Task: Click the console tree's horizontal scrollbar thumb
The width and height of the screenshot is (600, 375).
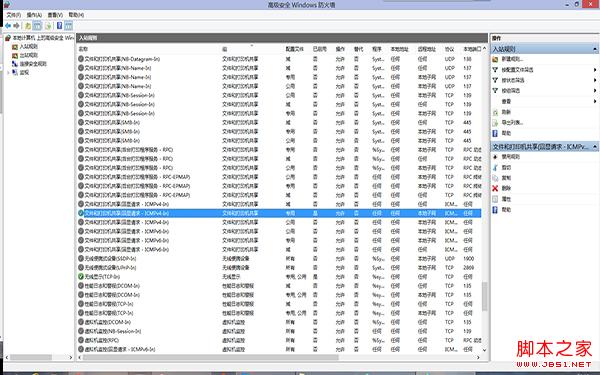Action: [x=31, y=357]
